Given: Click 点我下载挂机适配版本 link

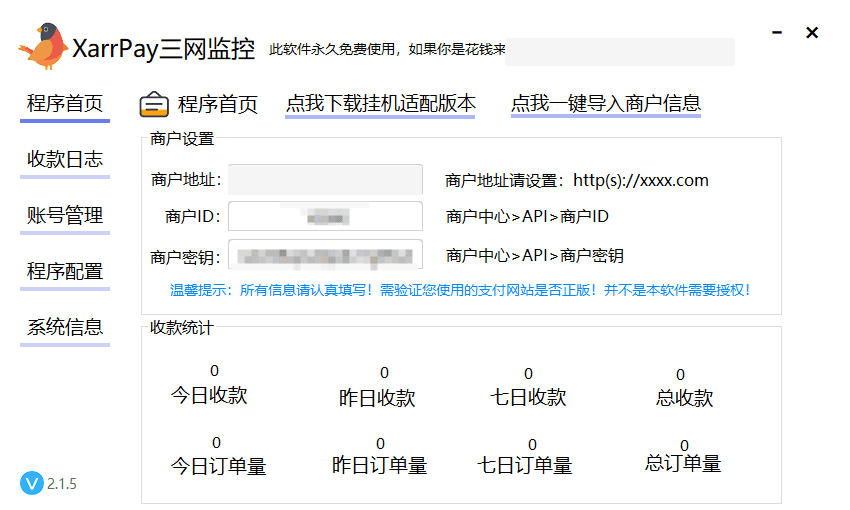Looking at the screenshot, I should [x=381, y=104].
